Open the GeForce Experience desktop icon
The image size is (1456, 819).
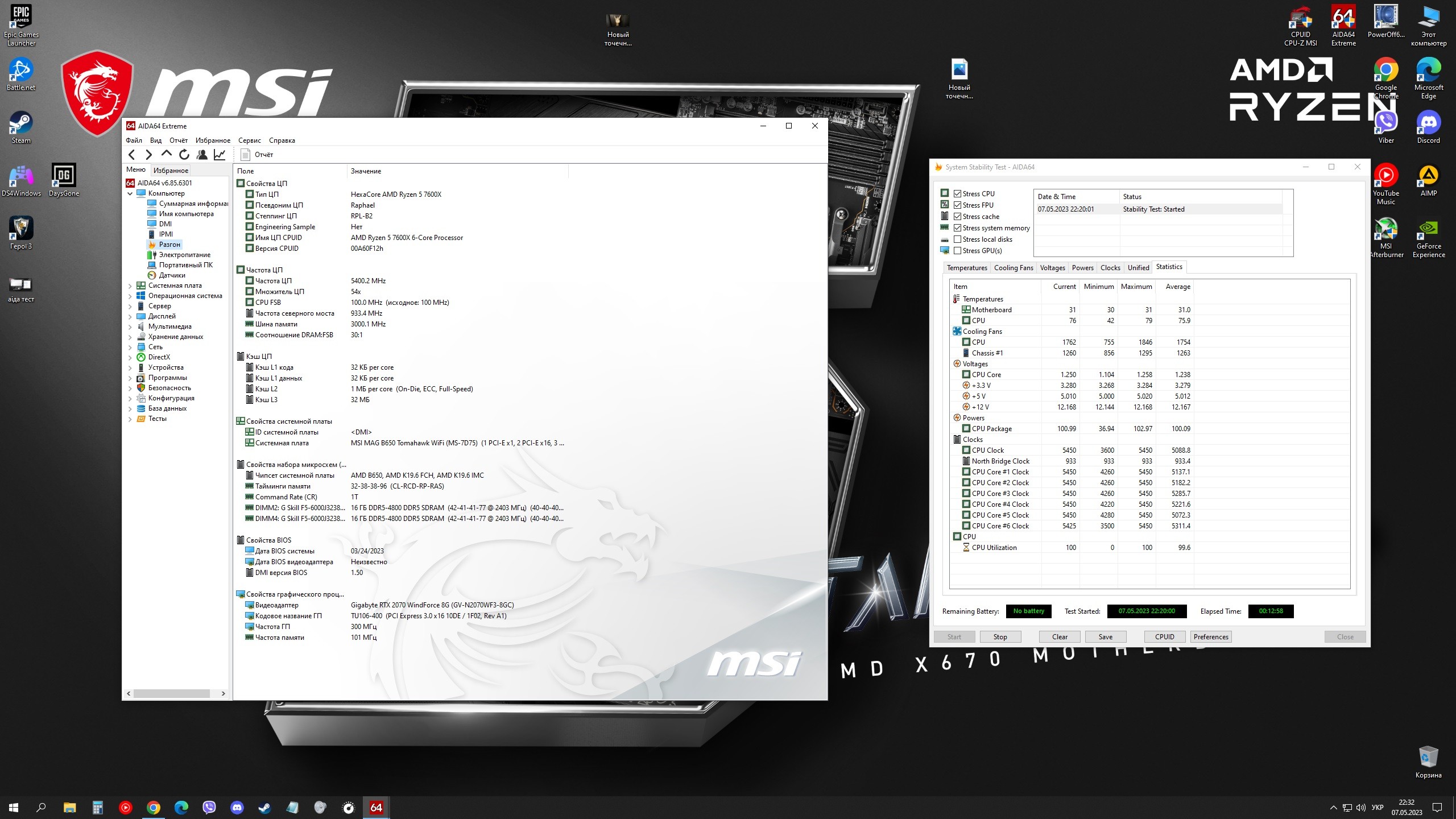(x=1429, y=237)
